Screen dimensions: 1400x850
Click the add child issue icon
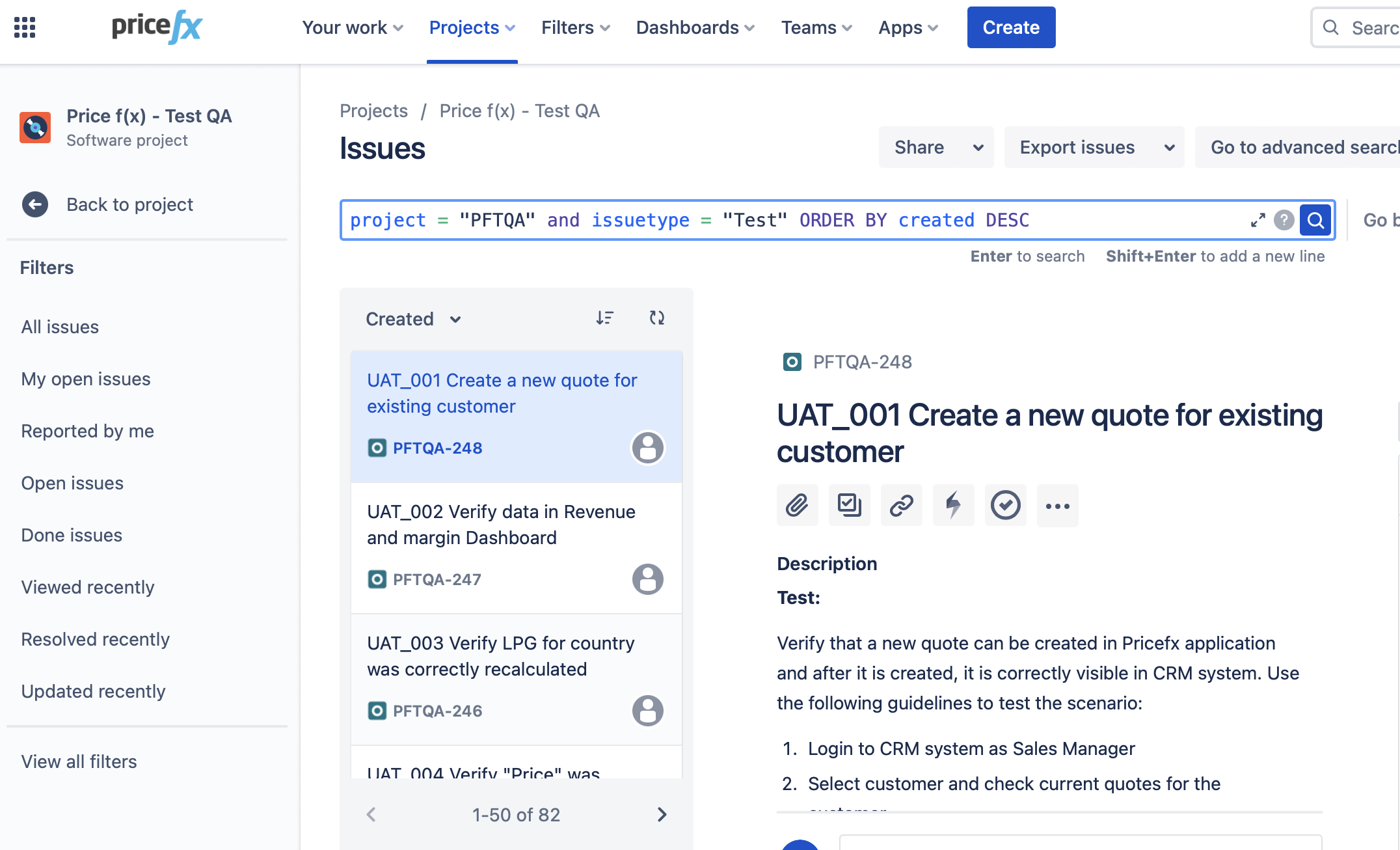pyautogui.click(x=849, y=505)
